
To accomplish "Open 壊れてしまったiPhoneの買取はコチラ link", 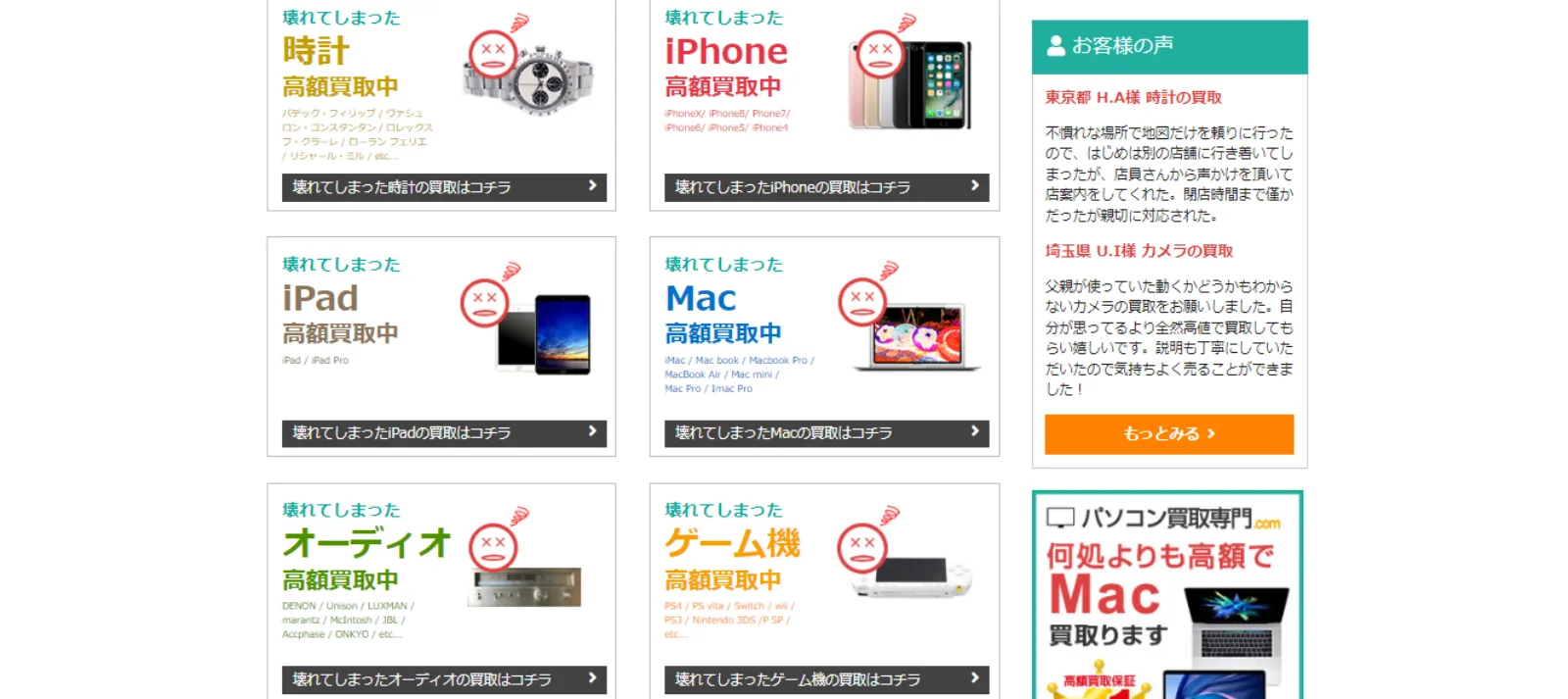I will (x=826, y=187).
